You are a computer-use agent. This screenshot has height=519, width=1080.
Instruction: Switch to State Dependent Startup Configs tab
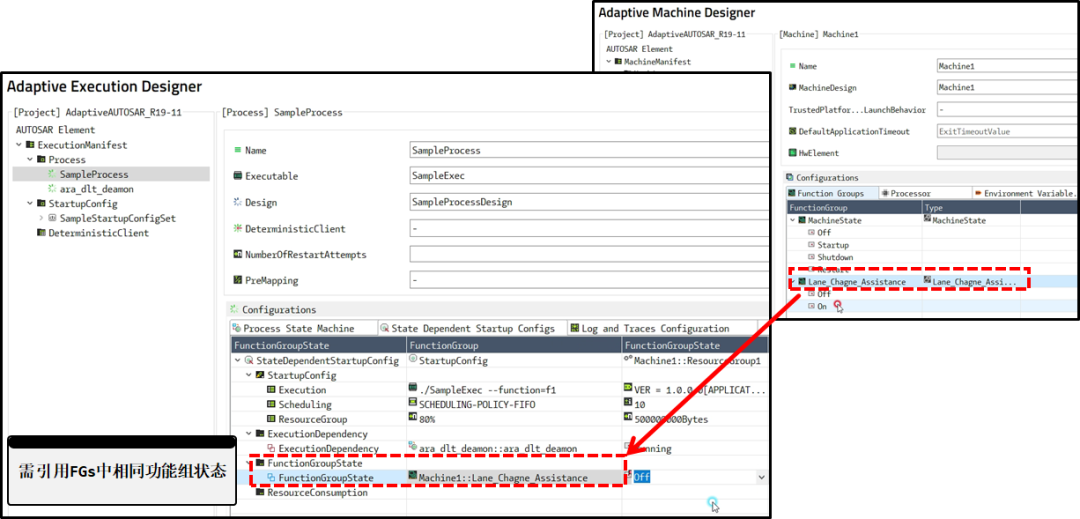point(472,328)
